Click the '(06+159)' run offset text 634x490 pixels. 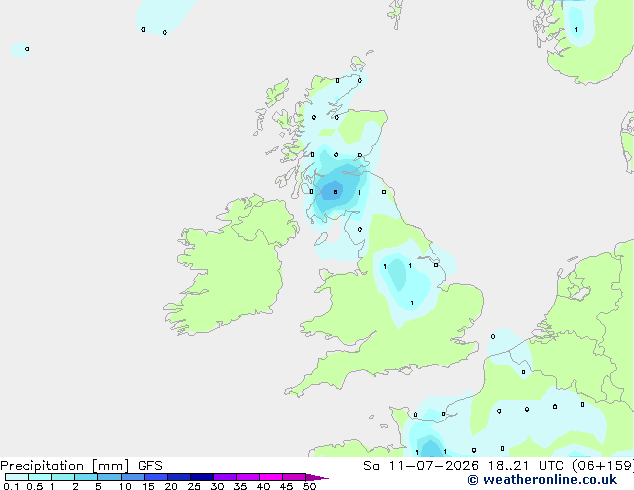pyautogui.click(x=603, y=466)
